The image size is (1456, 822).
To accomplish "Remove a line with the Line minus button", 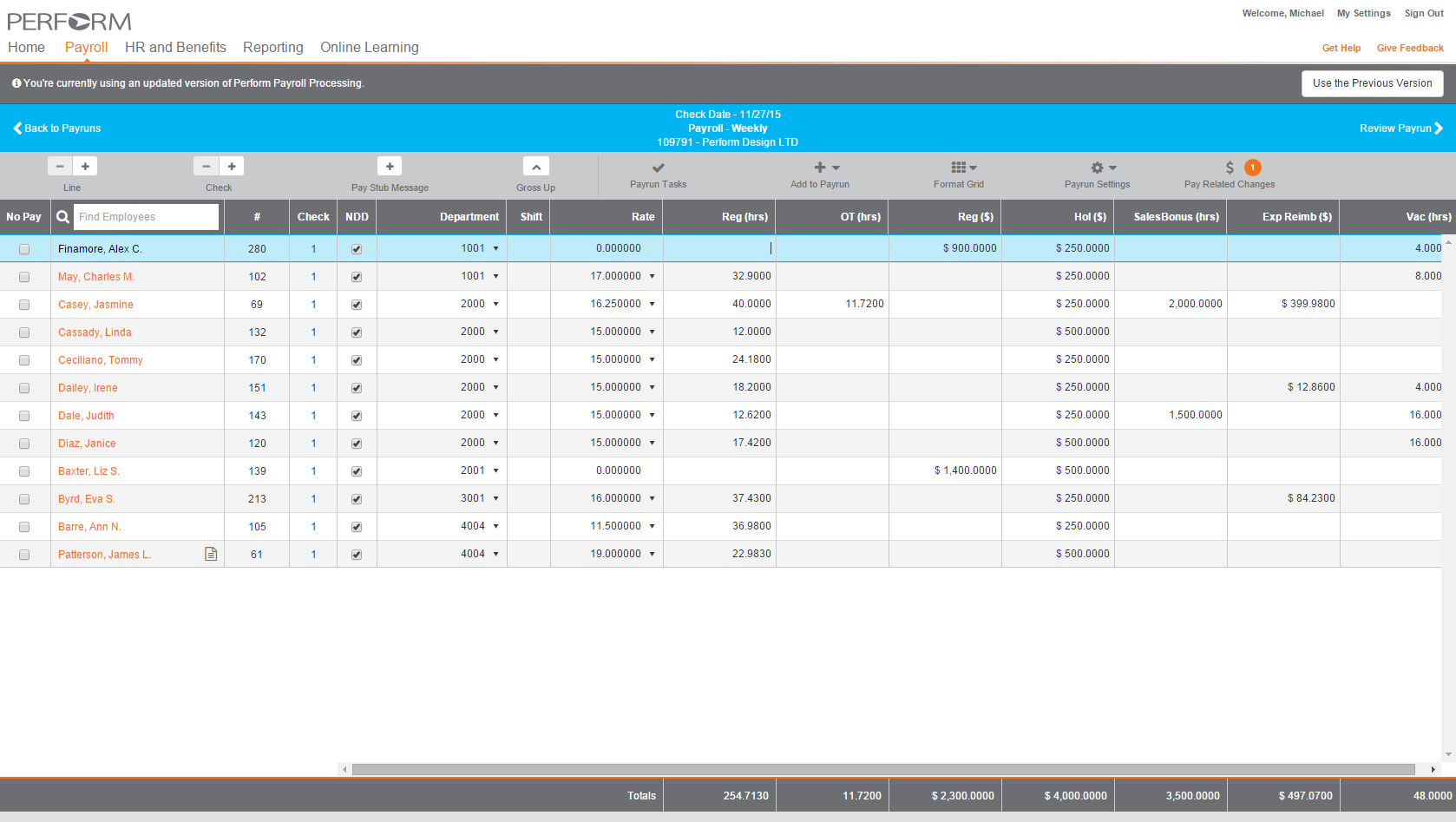I will point(60,167).
